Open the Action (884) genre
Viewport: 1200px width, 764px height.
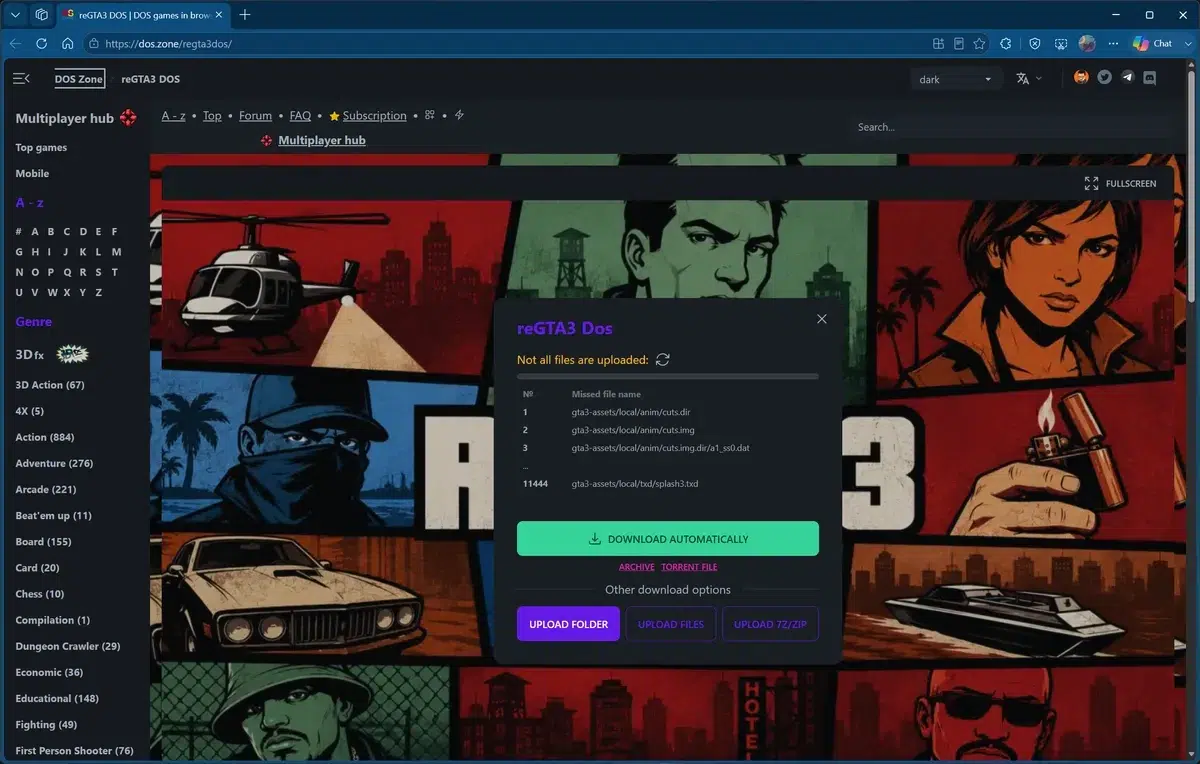click(44, 437)
